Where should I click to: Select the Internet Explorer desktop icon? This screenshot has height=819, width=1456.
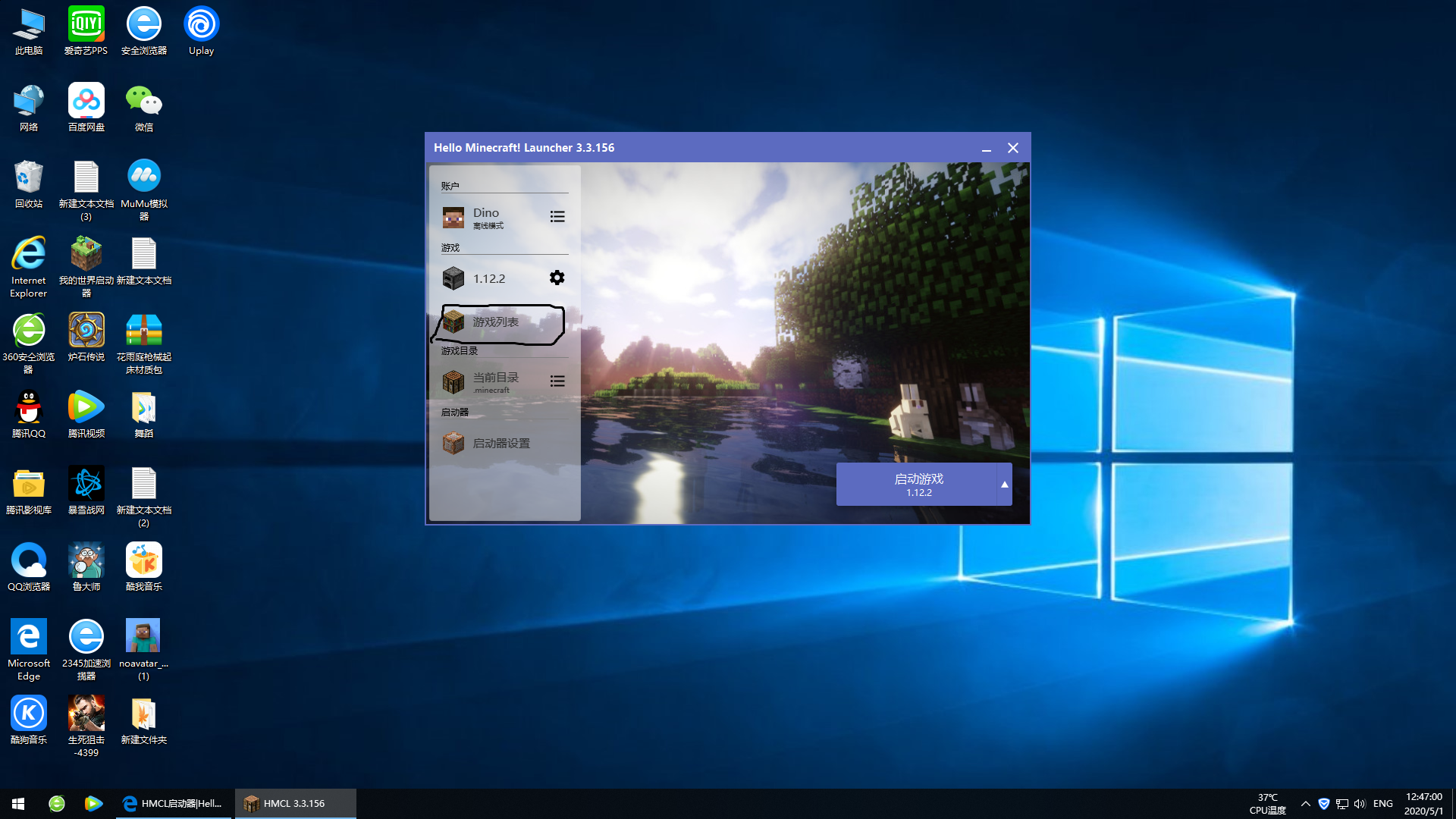click(29, 267)
